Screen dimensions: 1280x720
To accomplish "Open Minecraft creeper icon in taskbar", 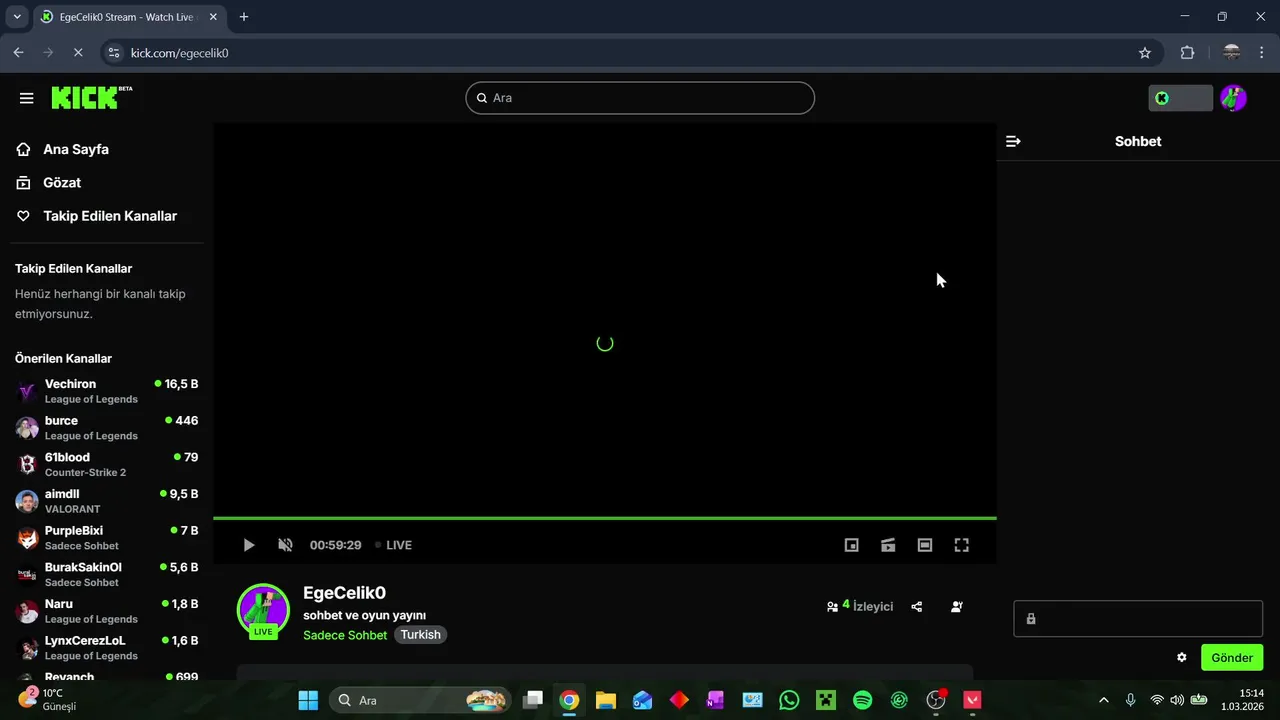I will coord(826,700).
